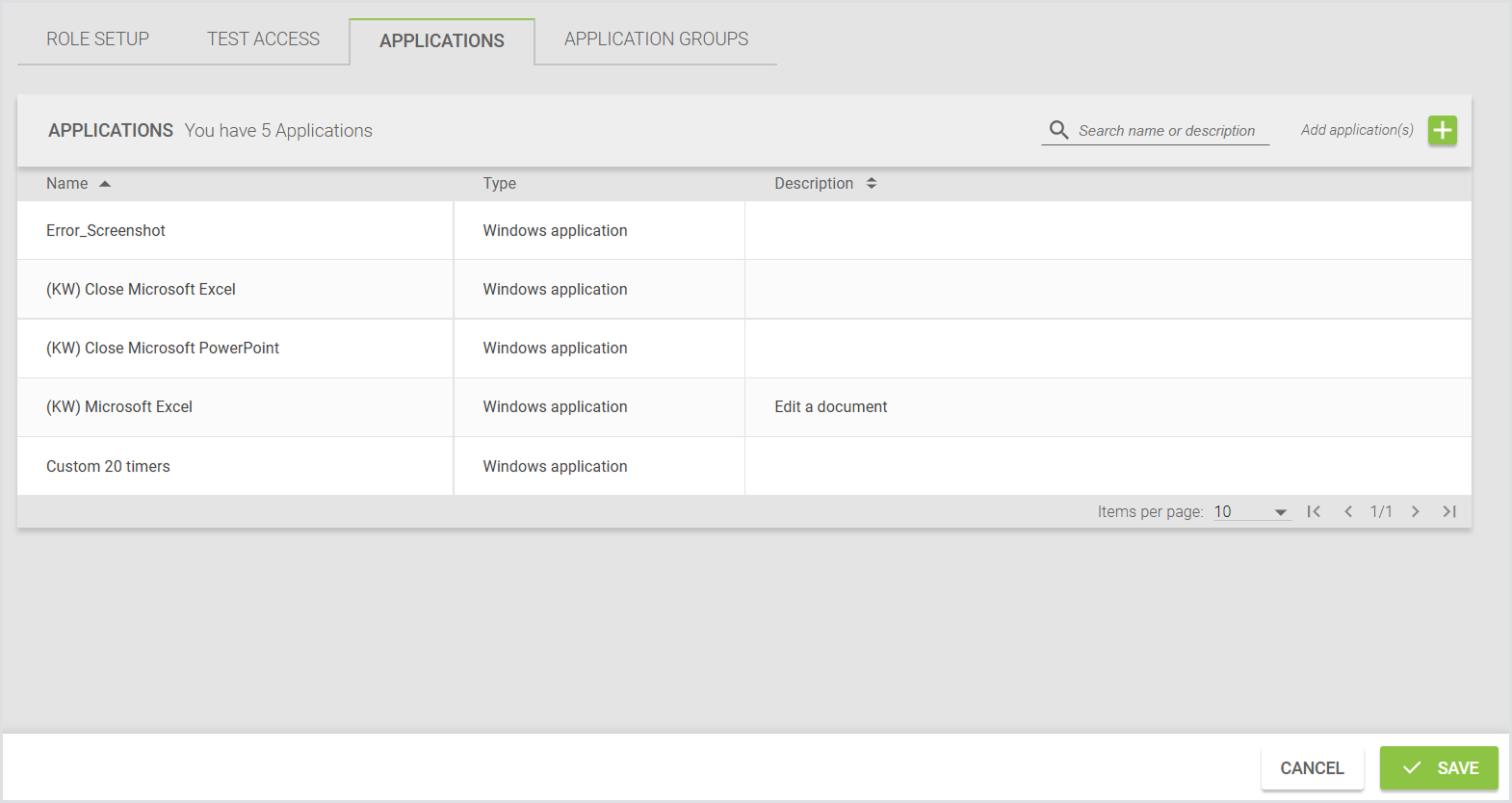Click the green plus Add application icon
Image resolution: width=1512 pixels, height=803 pixels.
coord(1442,130)
